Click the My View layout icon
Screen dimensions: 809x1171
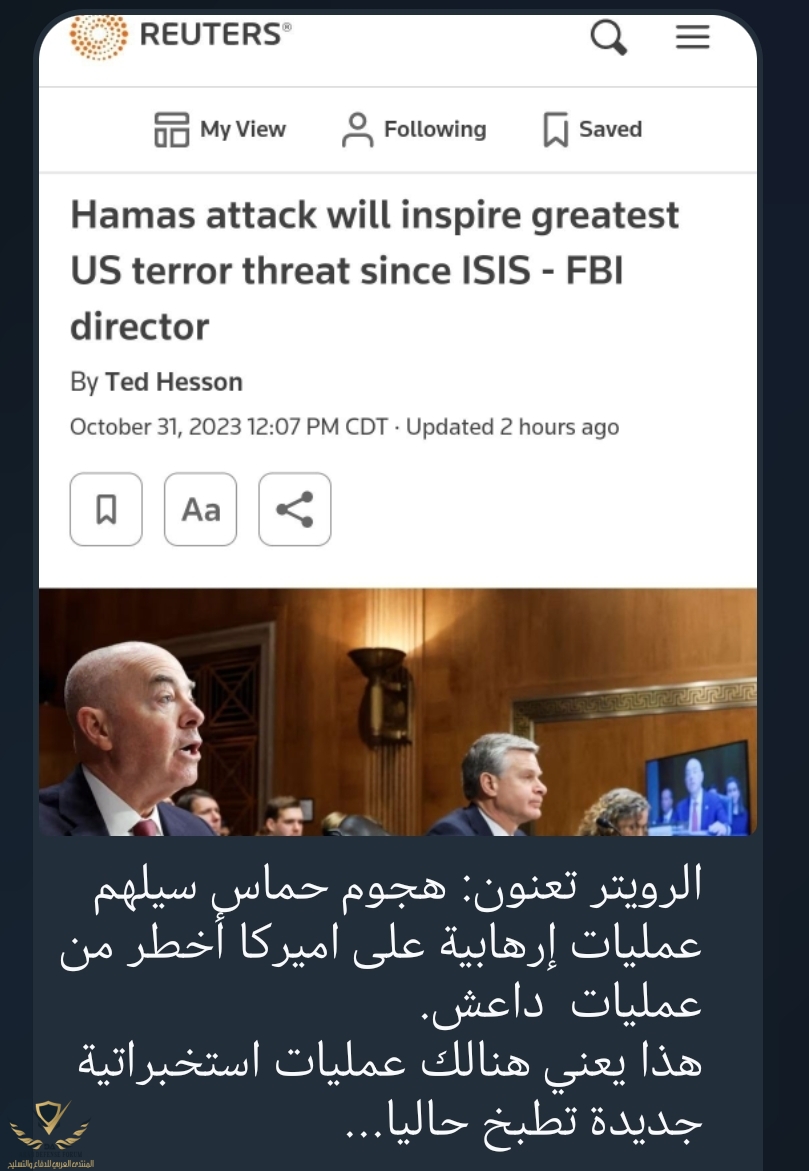click(172, 129)
